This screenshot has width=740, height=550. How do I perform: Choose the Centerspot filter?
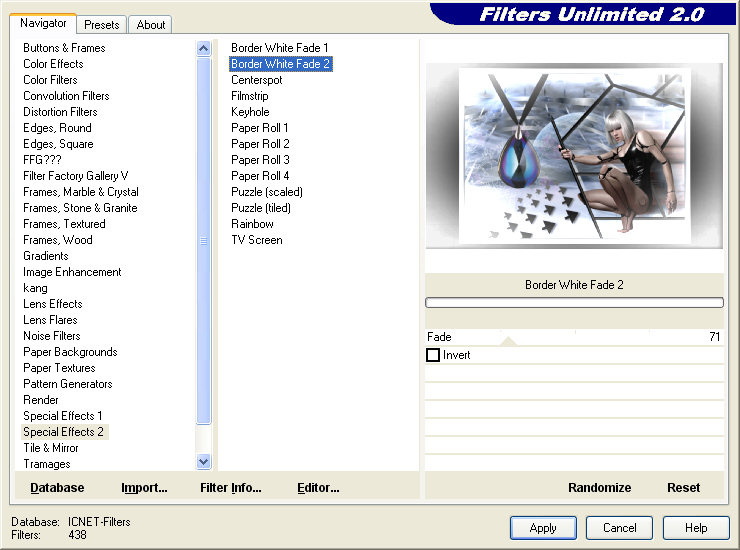pos(256,80)
